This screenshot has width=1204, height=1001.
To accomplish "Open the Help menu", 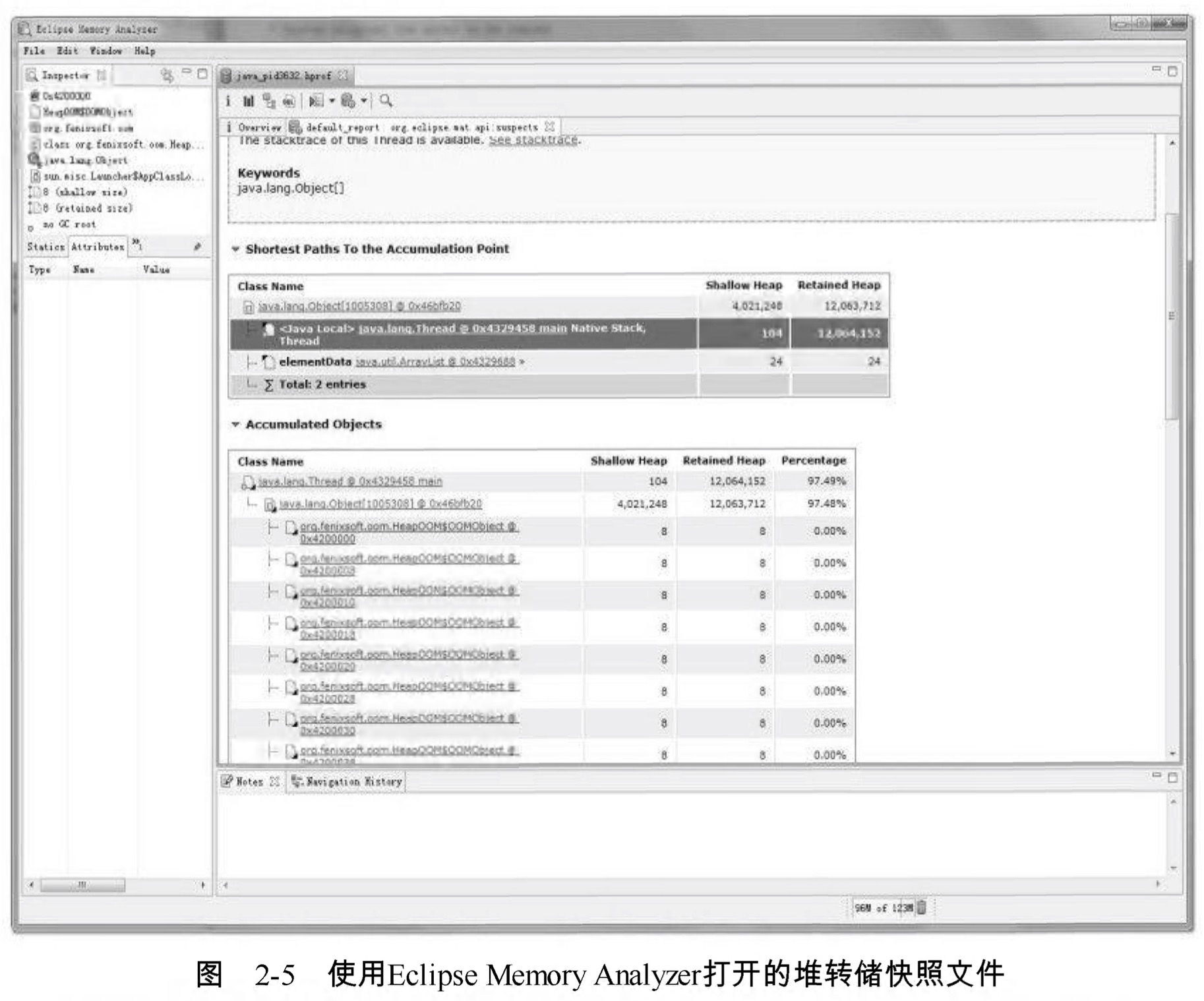I will point(144,51).
